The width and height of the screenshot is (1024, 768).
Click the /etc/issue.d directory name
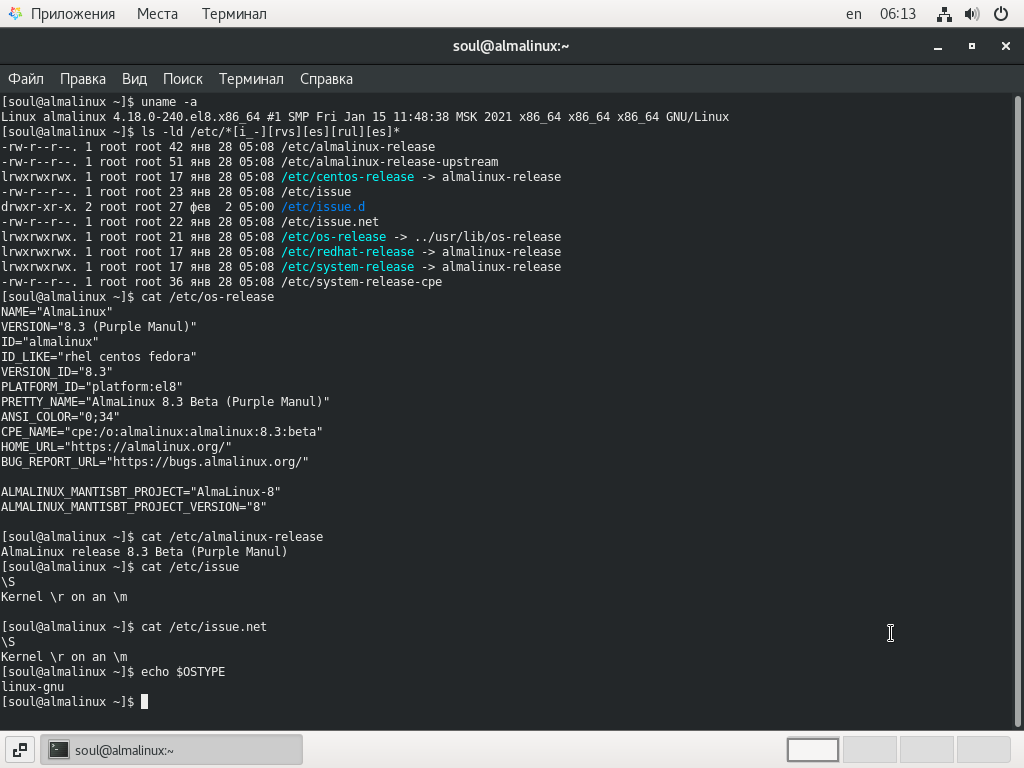pyautogui.click(x=323, y=207)
